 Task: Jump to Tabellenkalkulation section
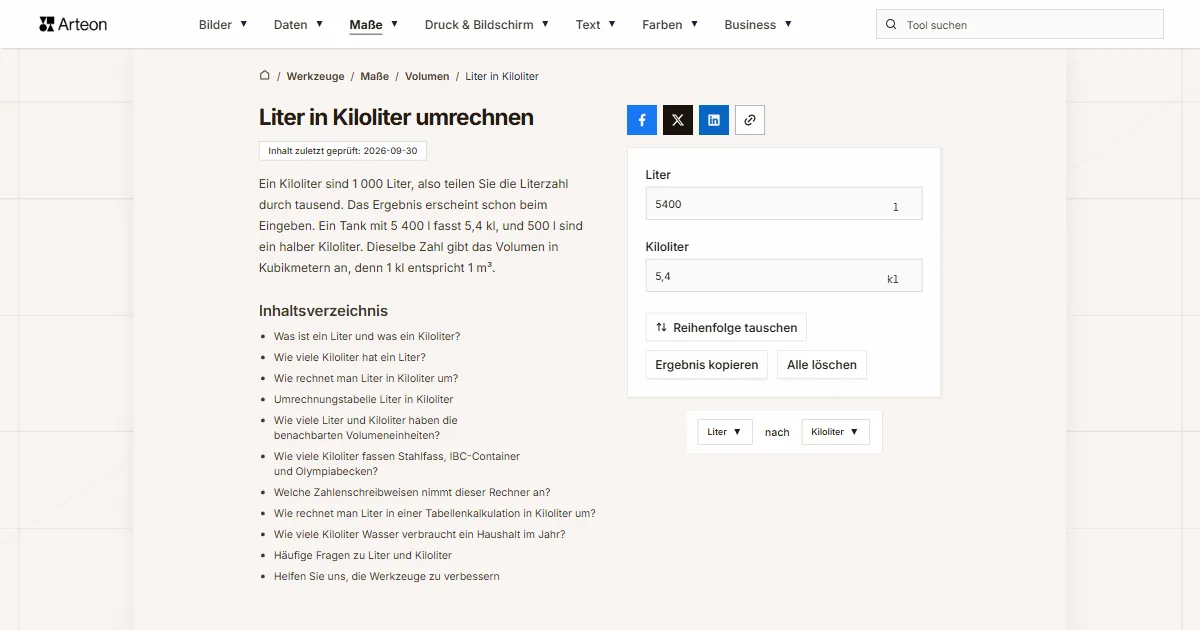click(x=435, y=513)
